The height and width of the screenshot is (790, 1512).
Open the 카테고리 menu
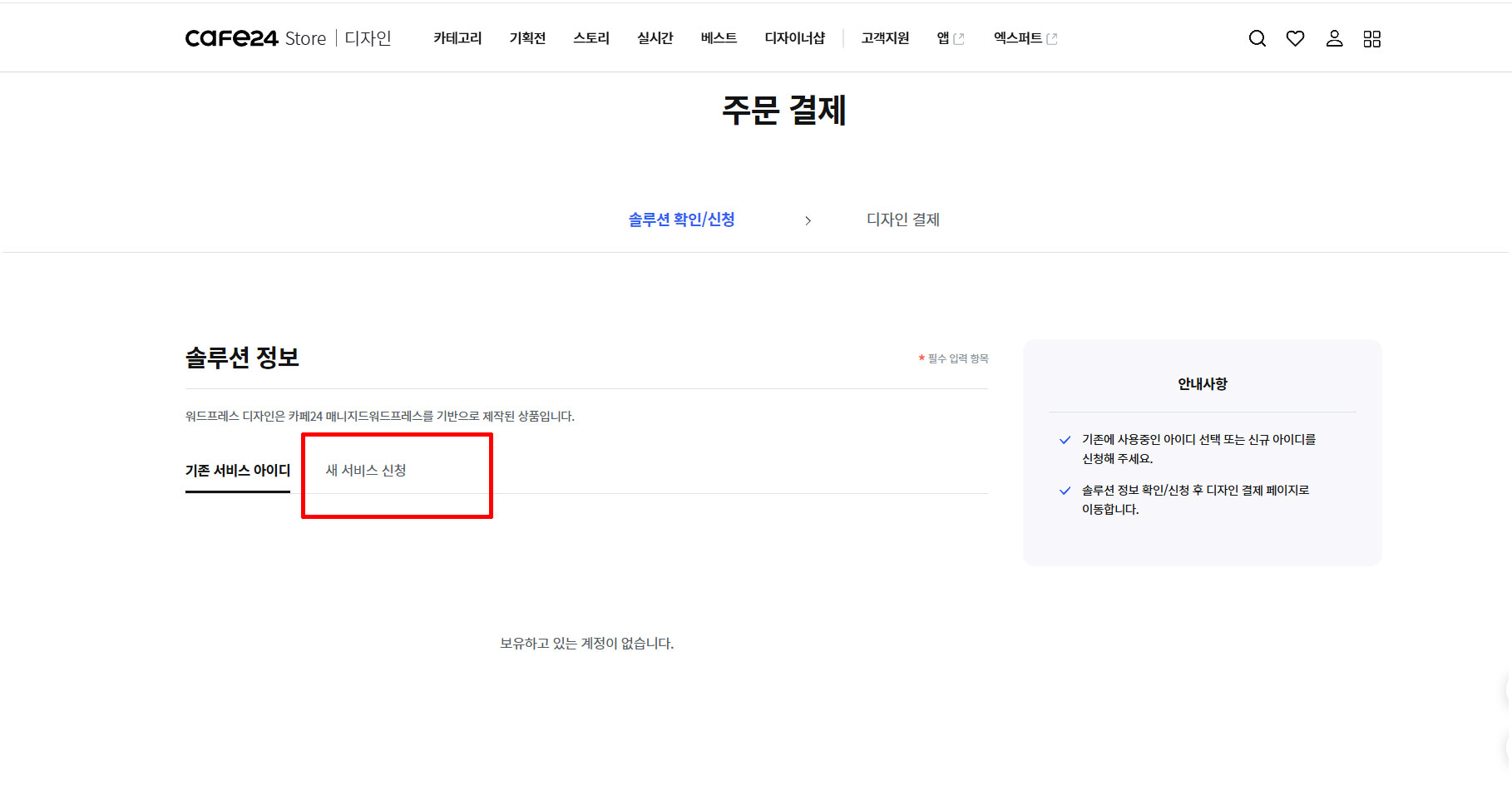click(x=457, y=38)
